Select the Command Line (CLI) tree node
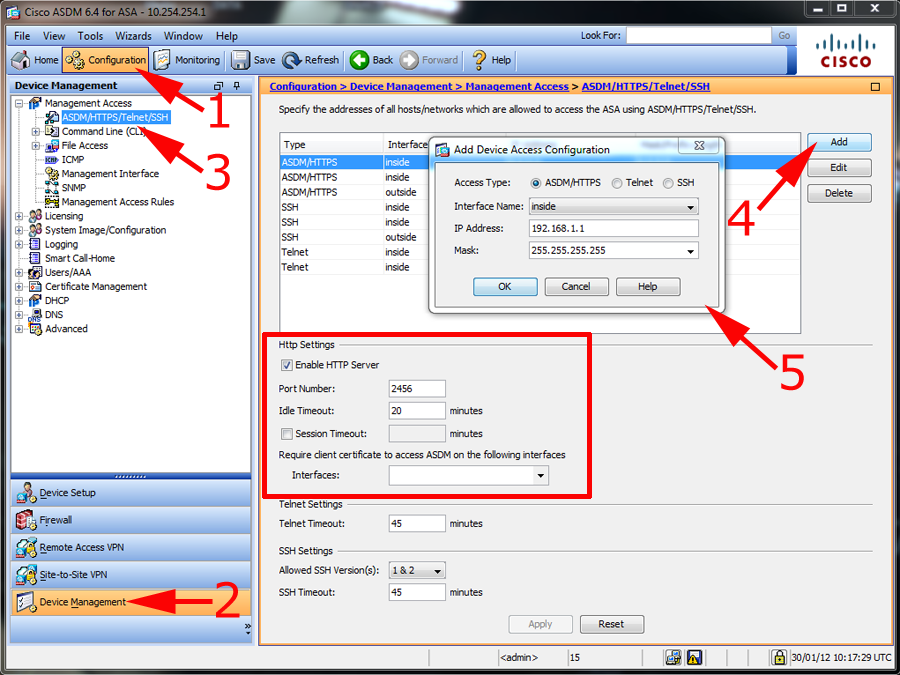Screen dimensions: 900x675 (103, 131)
